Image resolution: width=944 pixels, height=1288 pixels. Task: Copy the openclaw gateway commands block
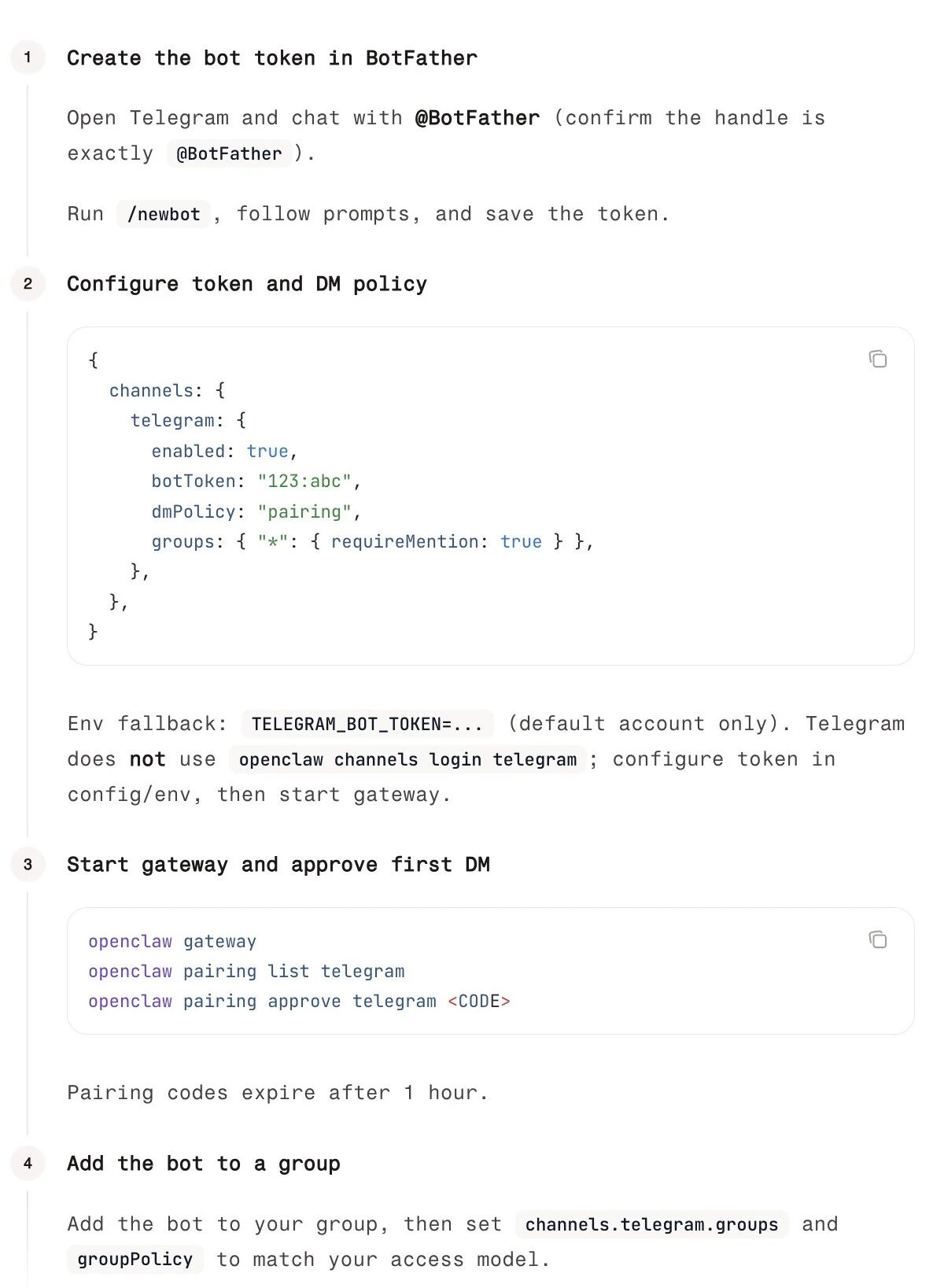click(877, 939)
